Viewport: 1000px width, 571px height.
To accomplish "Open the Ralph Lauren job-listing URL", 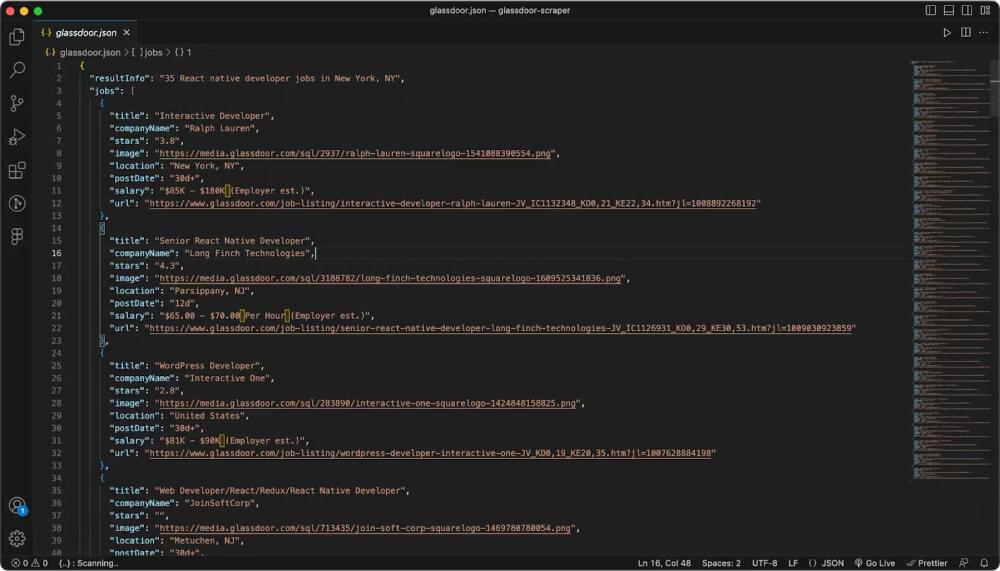I will click(452, 204).
